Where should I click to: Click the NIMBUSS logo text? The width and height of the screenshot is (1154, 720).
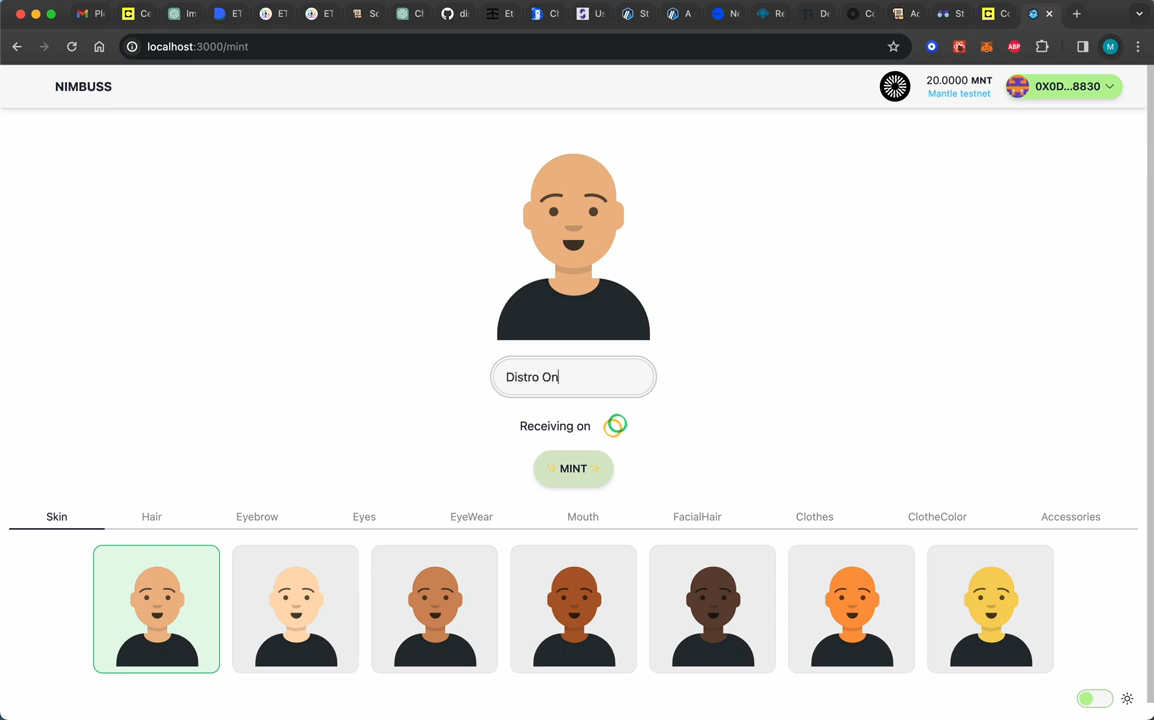coord(83,87)
